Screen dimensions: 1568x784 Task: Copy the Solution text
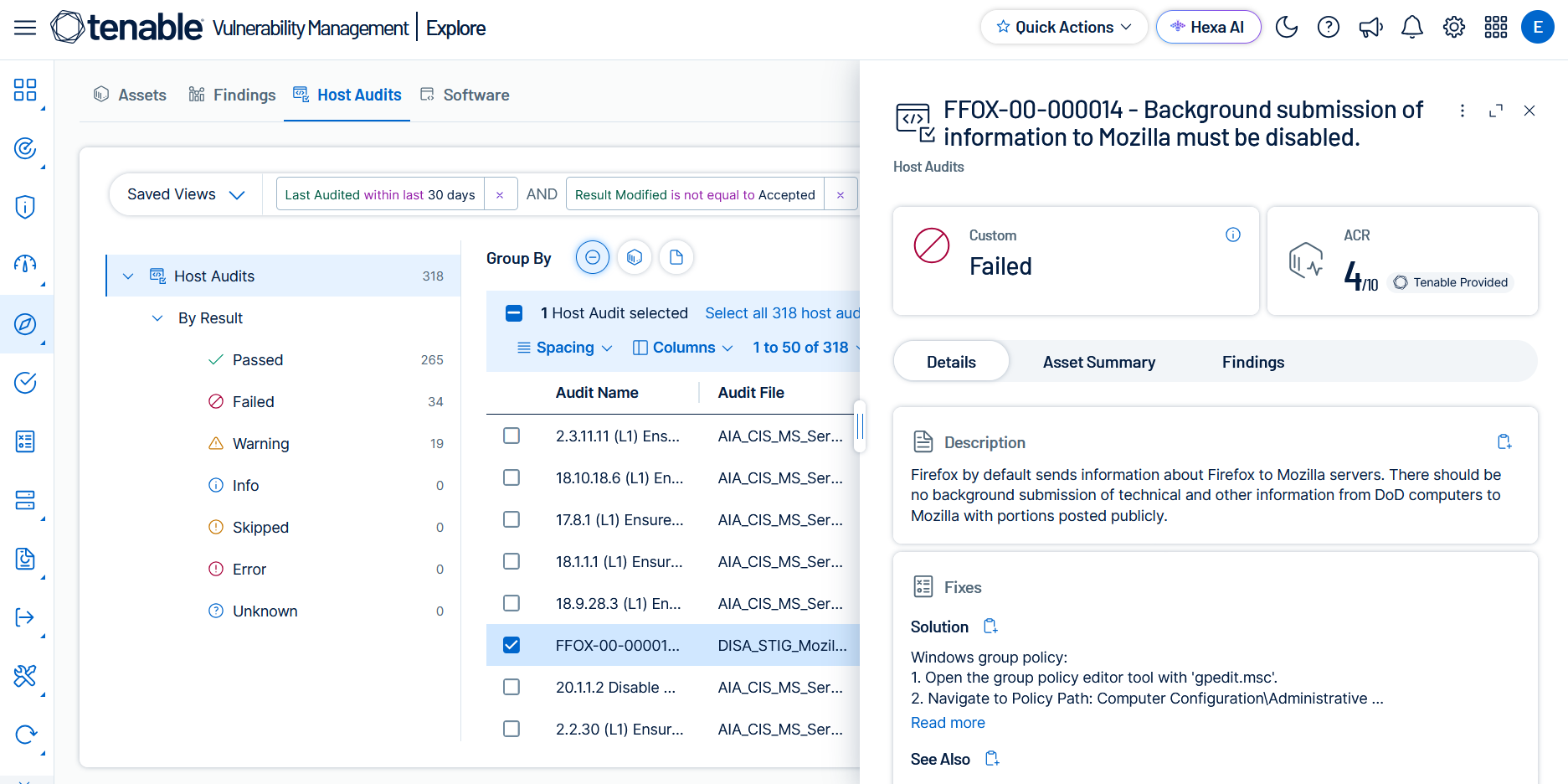click(990, 627)
